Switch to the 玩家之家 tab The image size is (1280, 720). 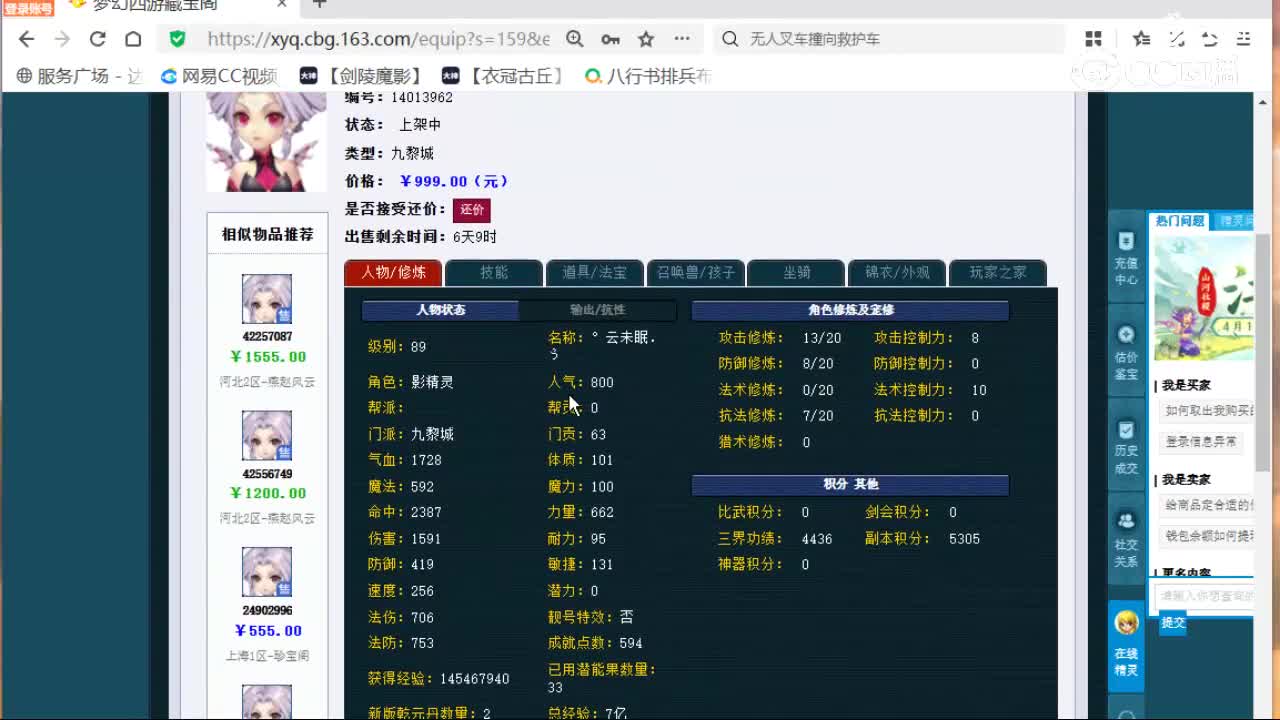click(998, 272)
